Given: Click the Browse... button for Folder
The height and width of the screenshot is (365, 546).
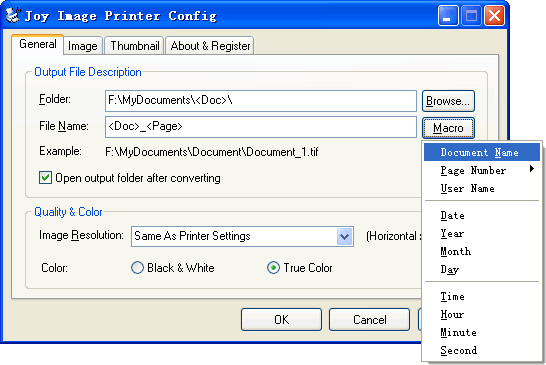Looking at the screenshot, I should pyautogui.click(x=448, y=101).
